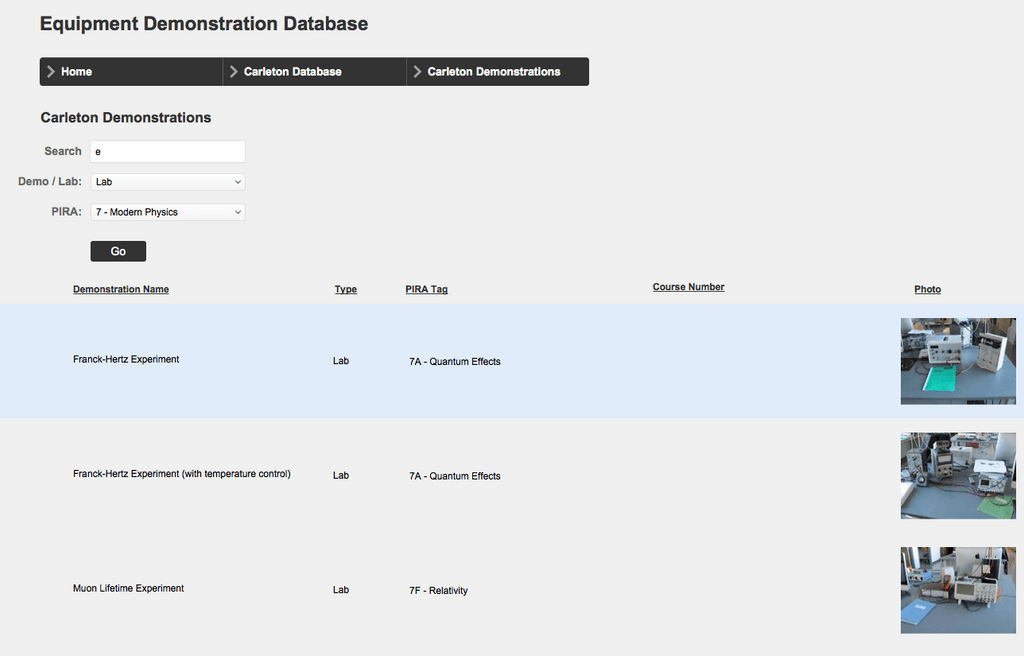This screenshot has height=656, width=1024.
Task: Sort results by Demonstration Name
Action: pos(121,289)
